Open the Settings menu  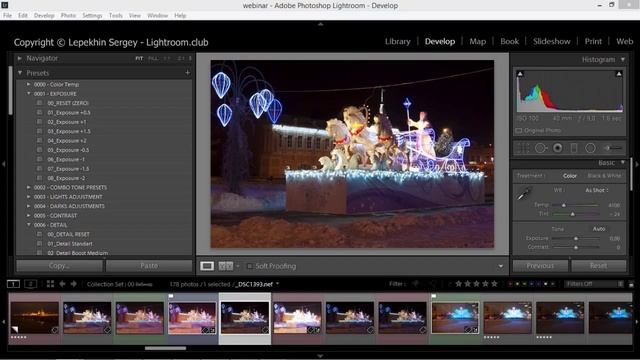pos(92,16)
